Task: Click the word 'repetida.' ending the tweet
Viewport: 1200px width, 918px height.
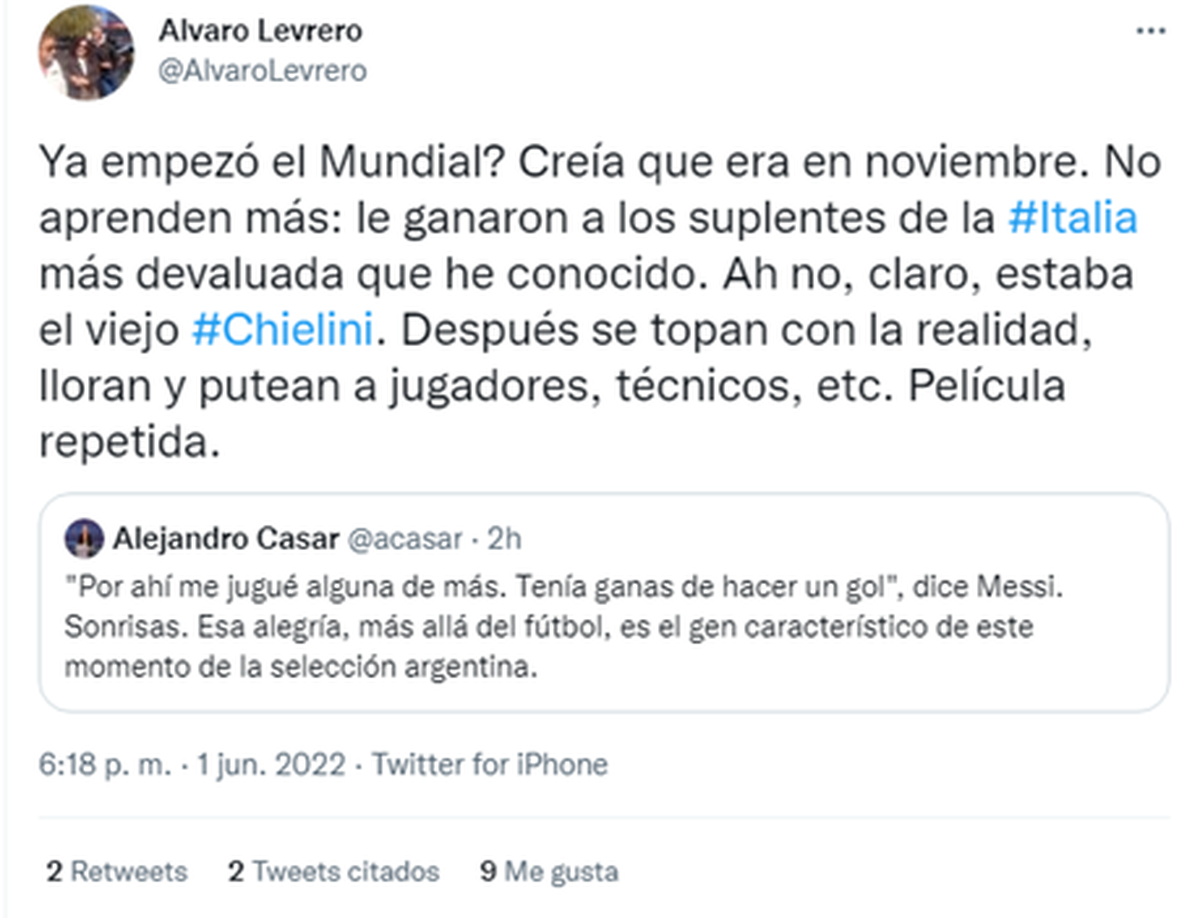Action: point(128,442)
